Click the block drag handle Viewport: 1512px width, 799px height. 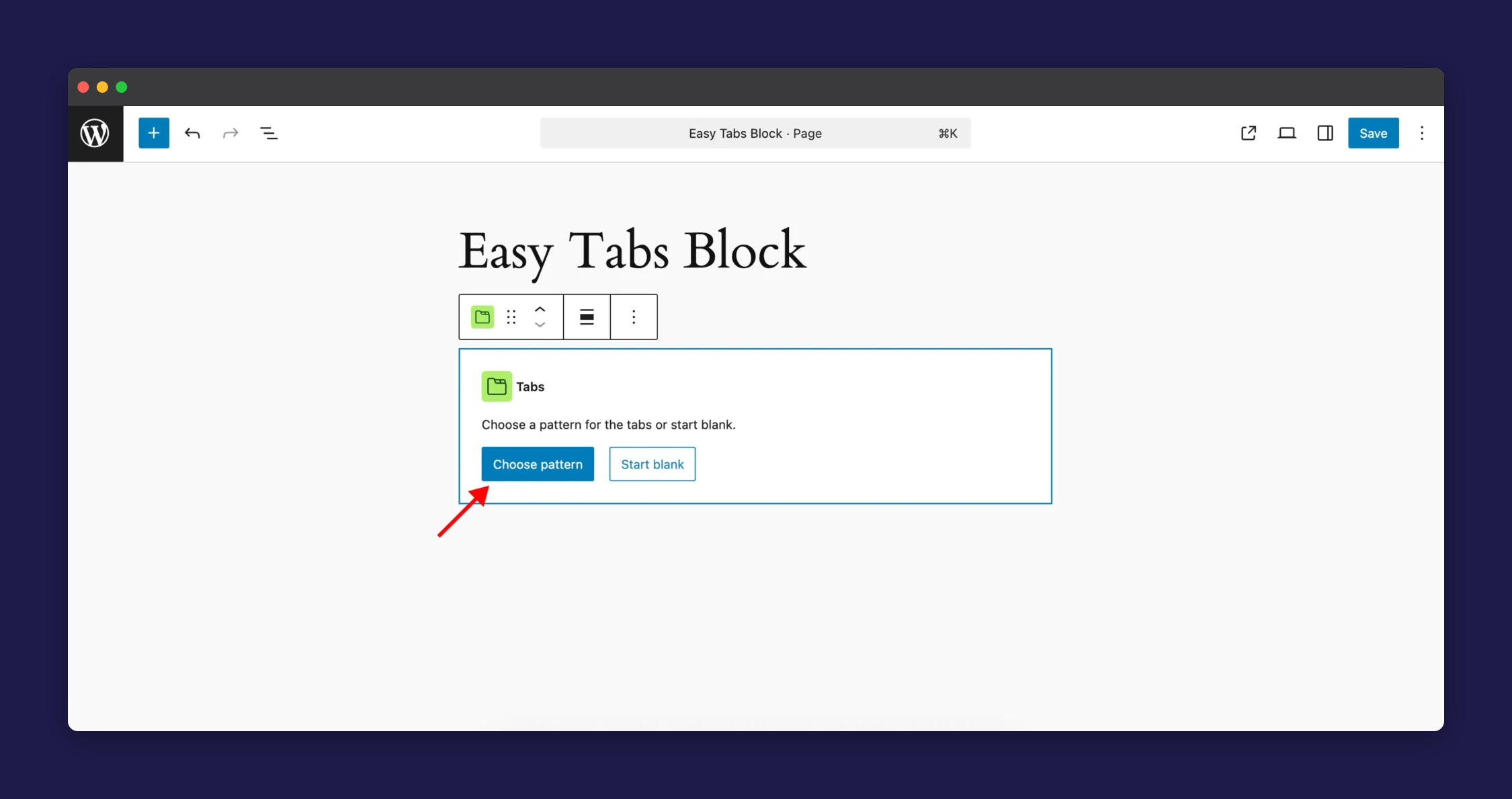tap(511, 317)
